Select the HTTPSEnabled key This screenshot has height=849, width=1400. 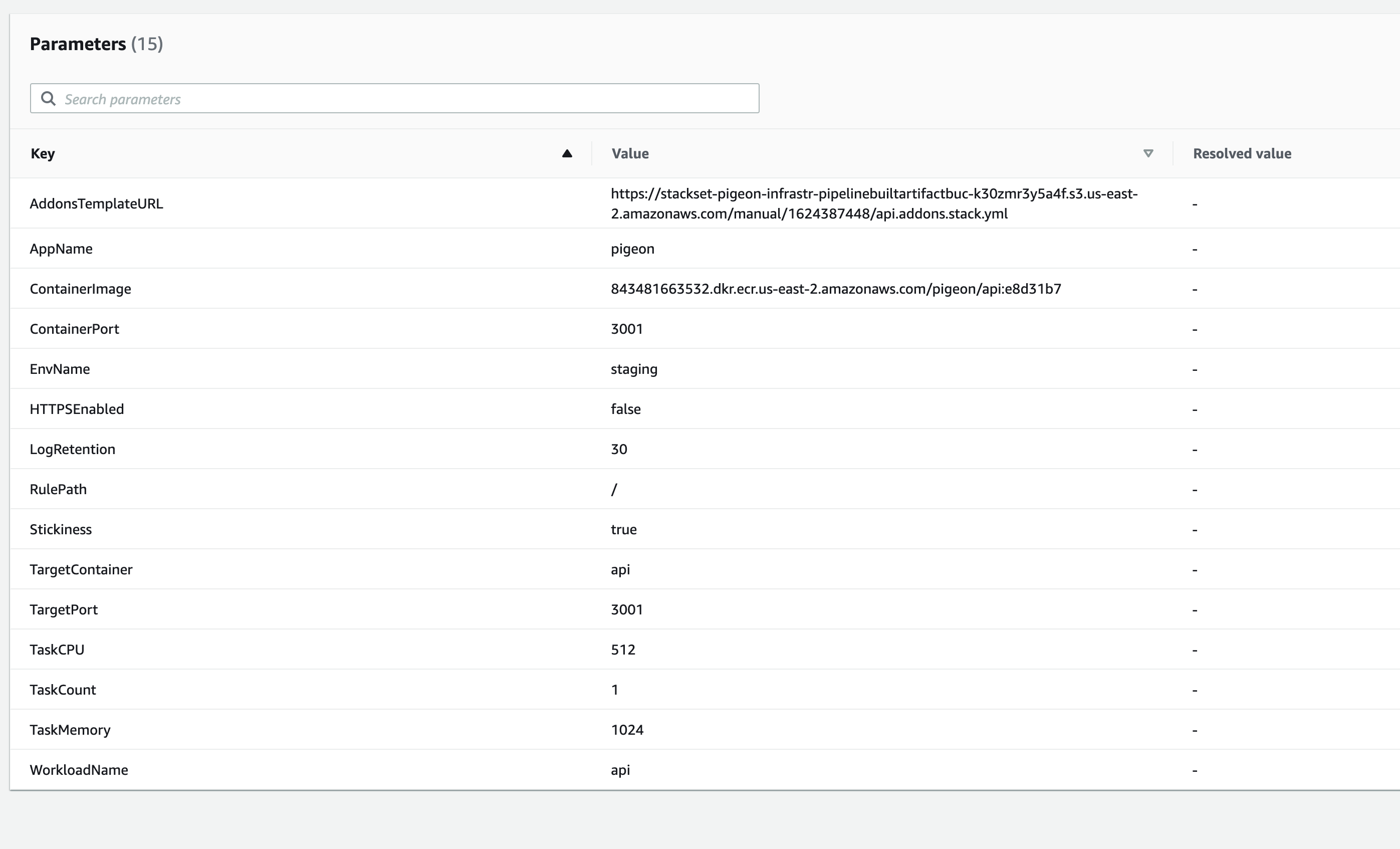point(77,409)
